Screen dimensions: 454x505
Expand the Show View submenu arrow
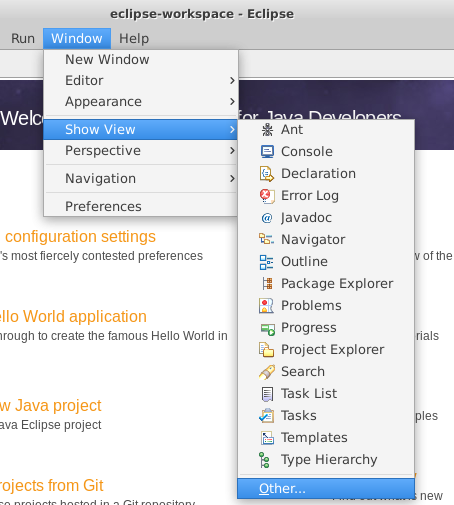click(232, 129)
